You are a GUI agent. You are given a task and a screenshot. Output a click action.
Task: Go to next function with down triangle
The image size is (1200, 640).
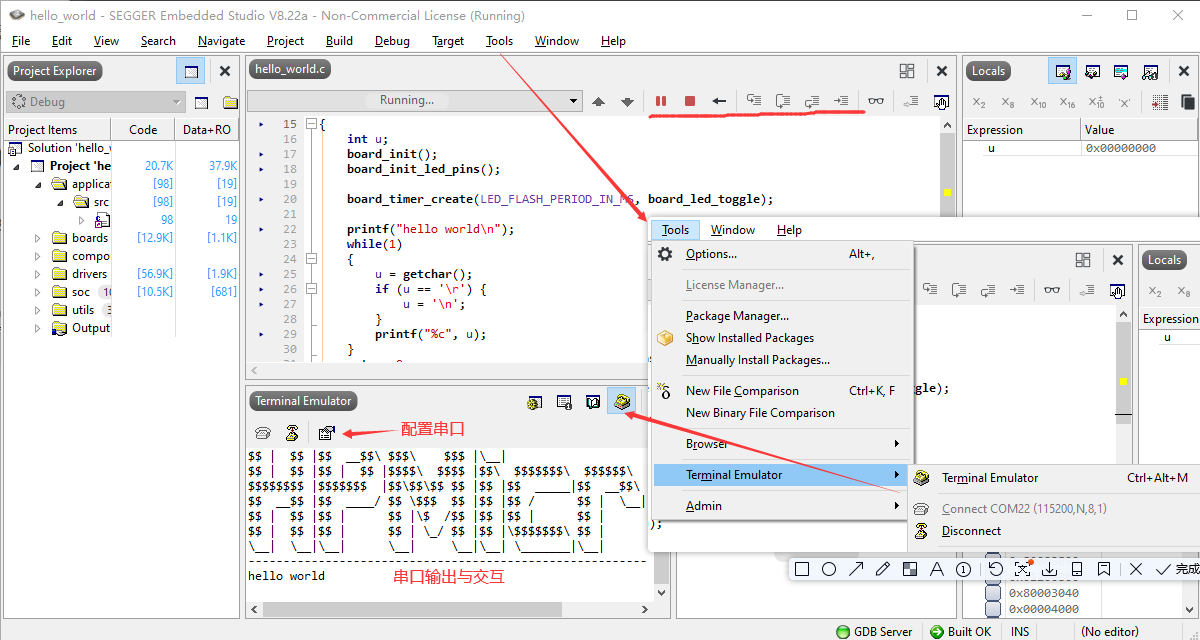[628, 101]
